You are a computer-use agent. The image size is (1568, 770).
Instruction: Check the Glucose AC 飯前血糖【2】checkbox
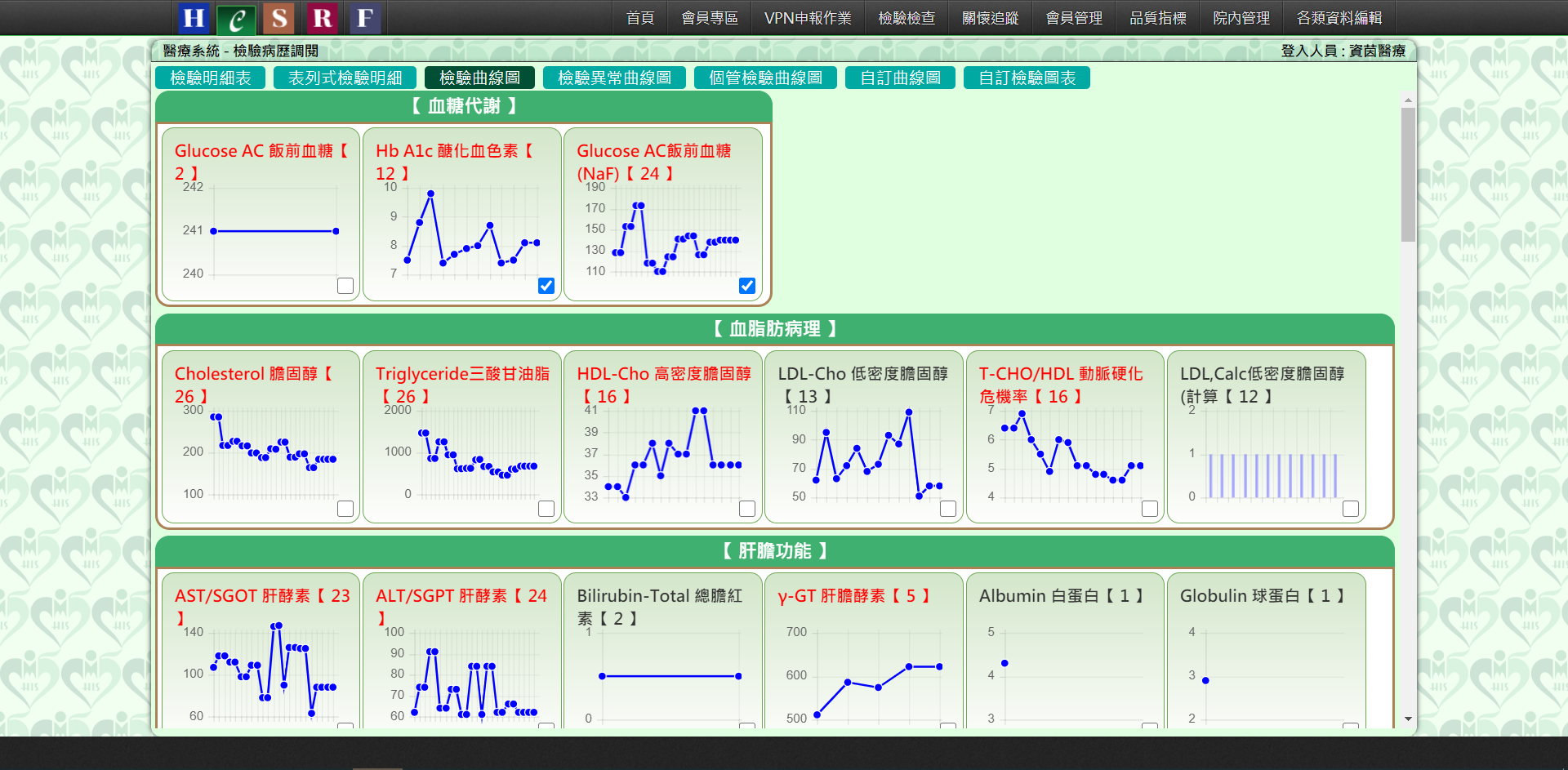pos(345,286)
